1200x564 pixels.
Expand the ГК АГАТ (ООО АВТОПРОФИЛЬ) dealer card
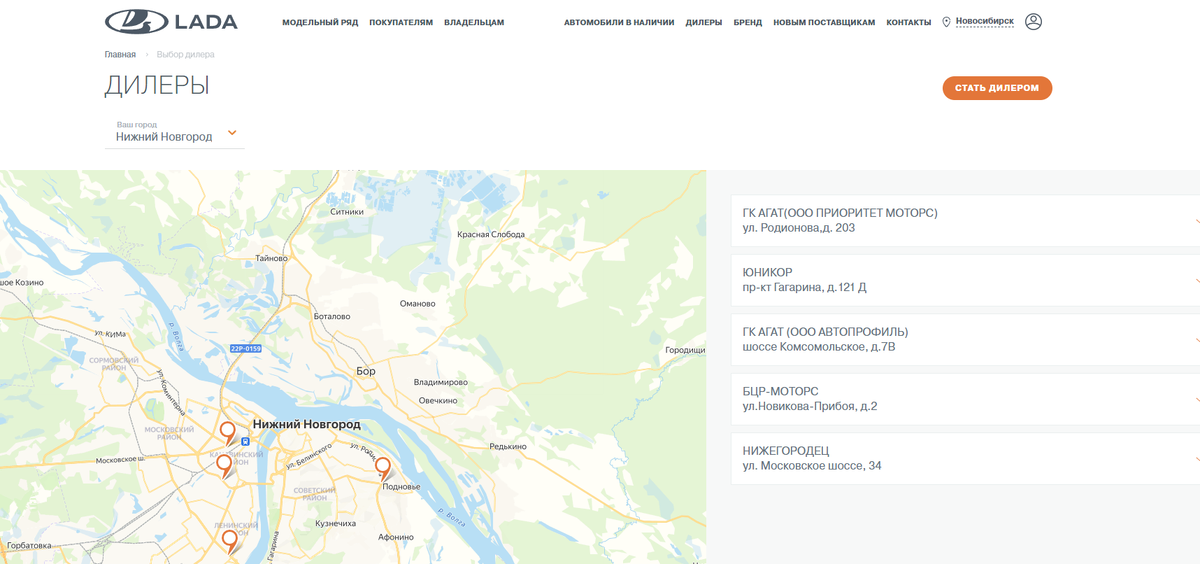click(965, 339)
